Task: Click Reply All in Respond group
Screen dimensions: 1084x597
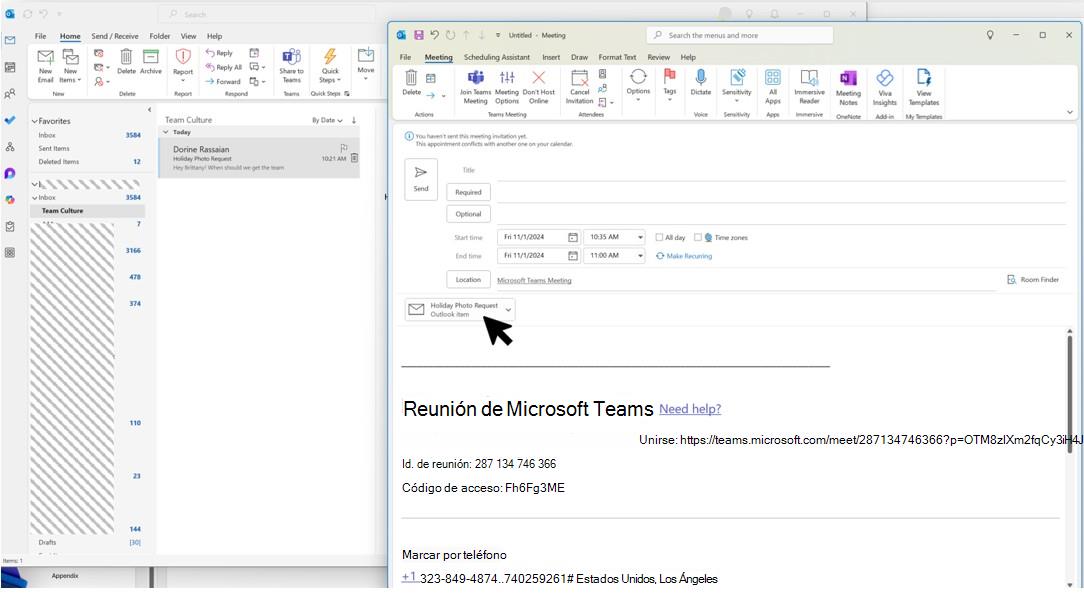Action: (223, 67)
